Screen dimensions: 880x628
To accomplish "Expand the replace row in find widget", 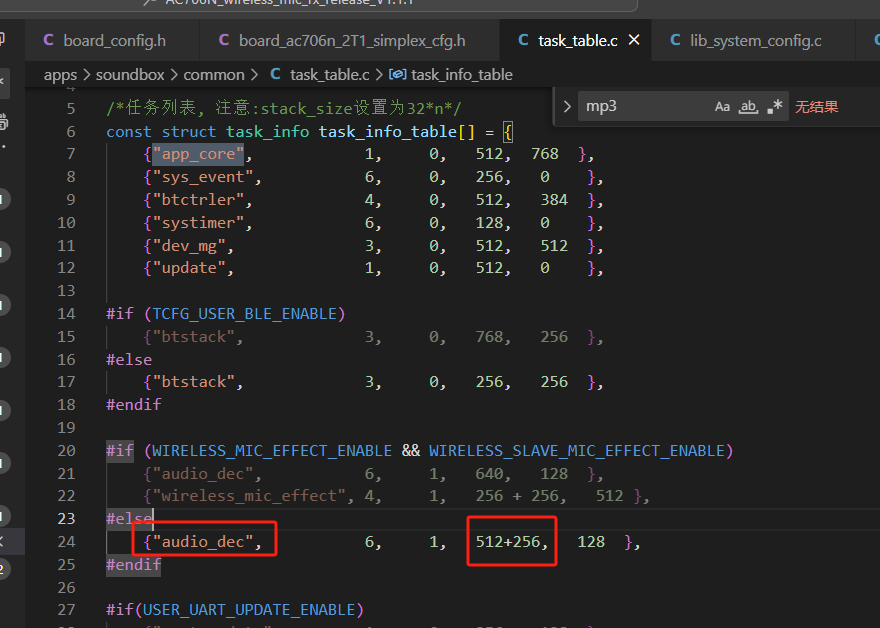I will [567, 107].
